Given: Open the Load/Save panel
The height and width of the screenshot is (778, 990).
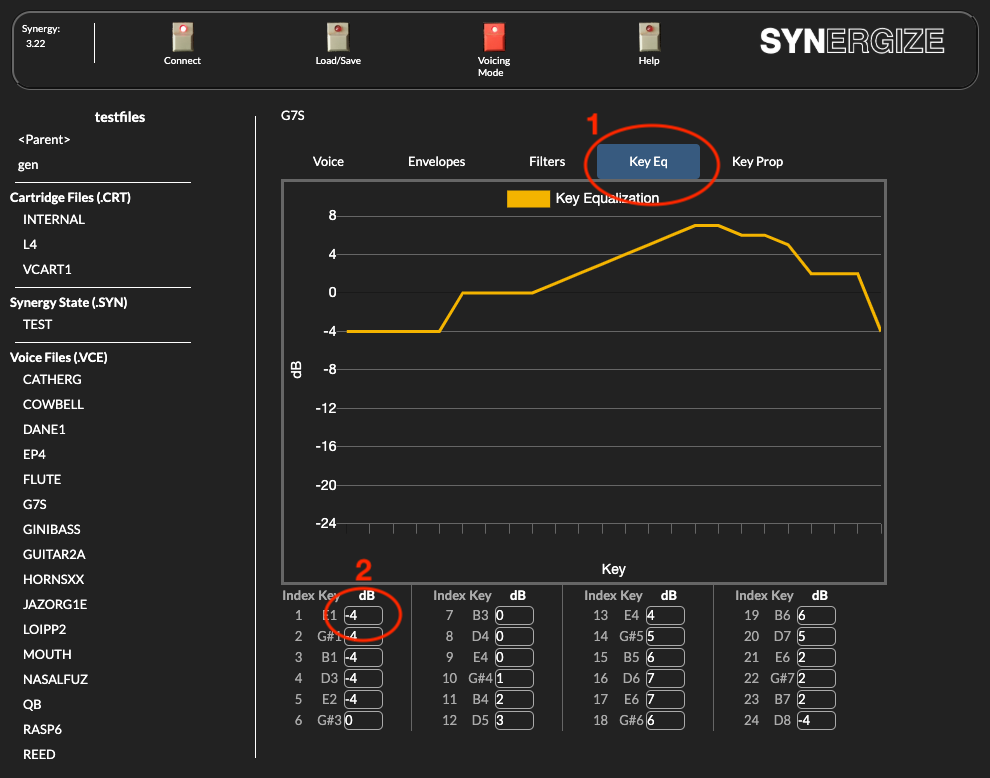Looking at the screenshot, I should (338, 37).
